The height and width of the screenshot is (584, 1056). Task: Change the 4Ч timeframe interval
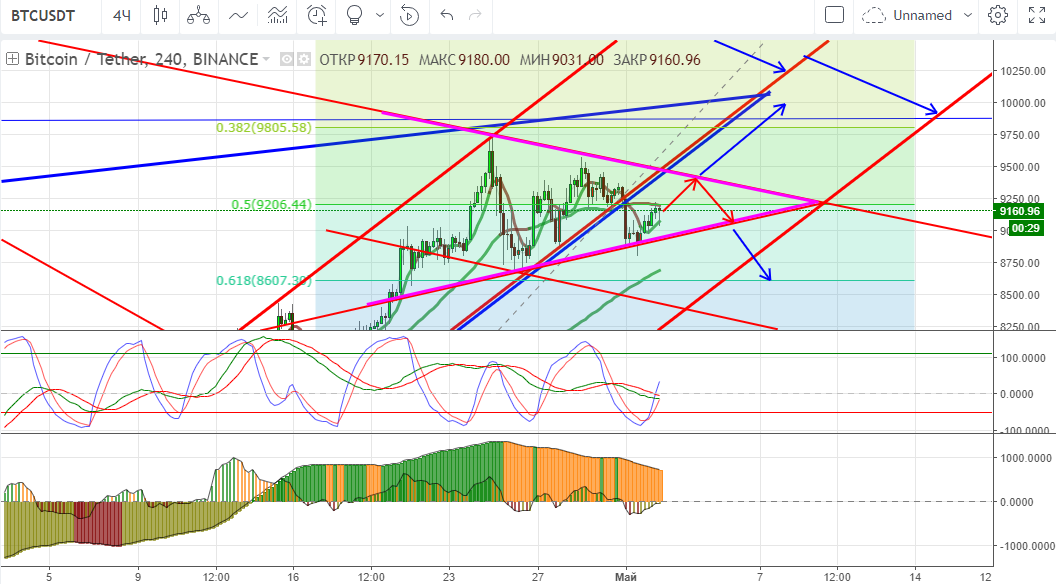coord(121,15)
